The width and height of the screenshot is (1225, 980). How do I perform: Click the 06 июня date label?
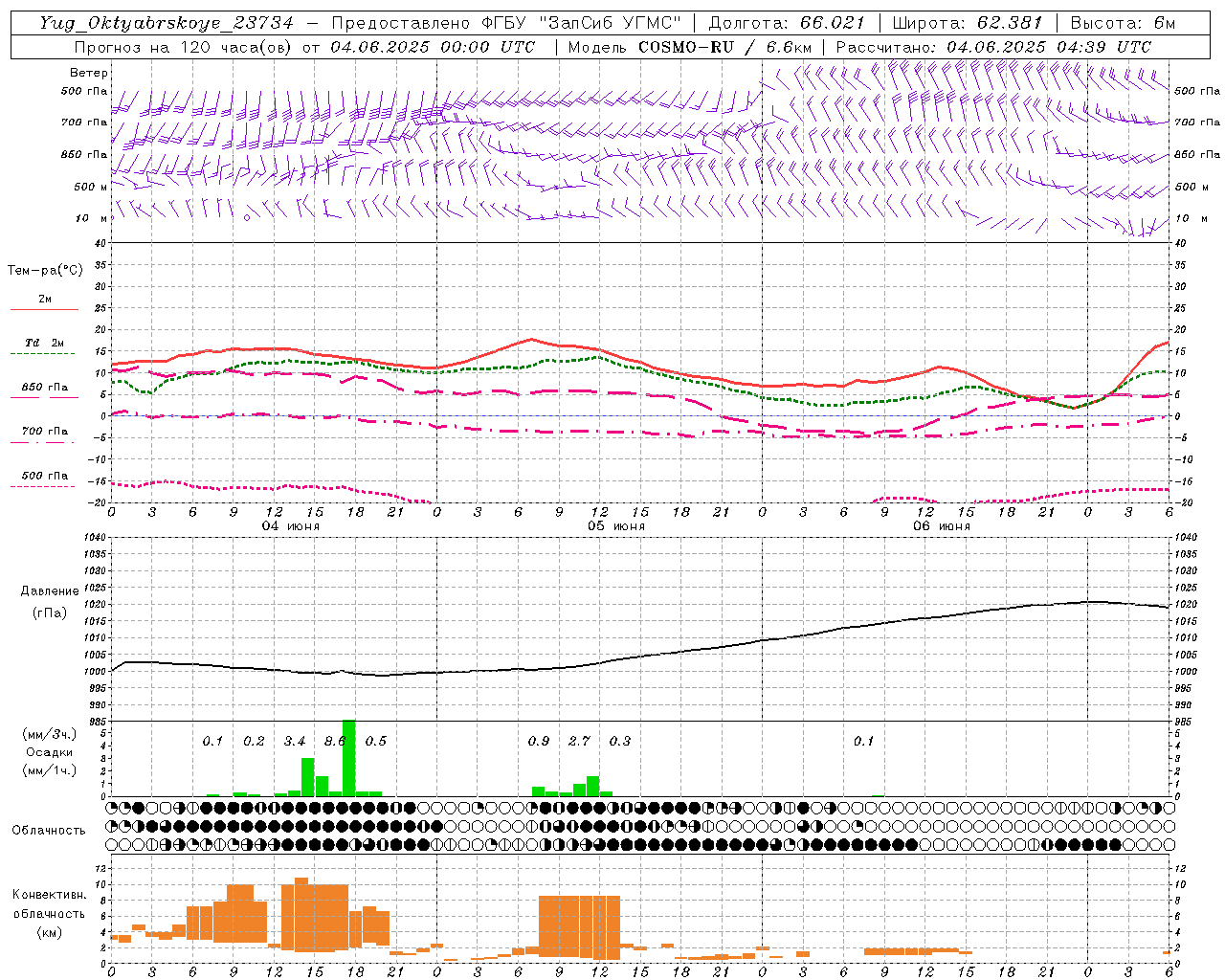942,526
